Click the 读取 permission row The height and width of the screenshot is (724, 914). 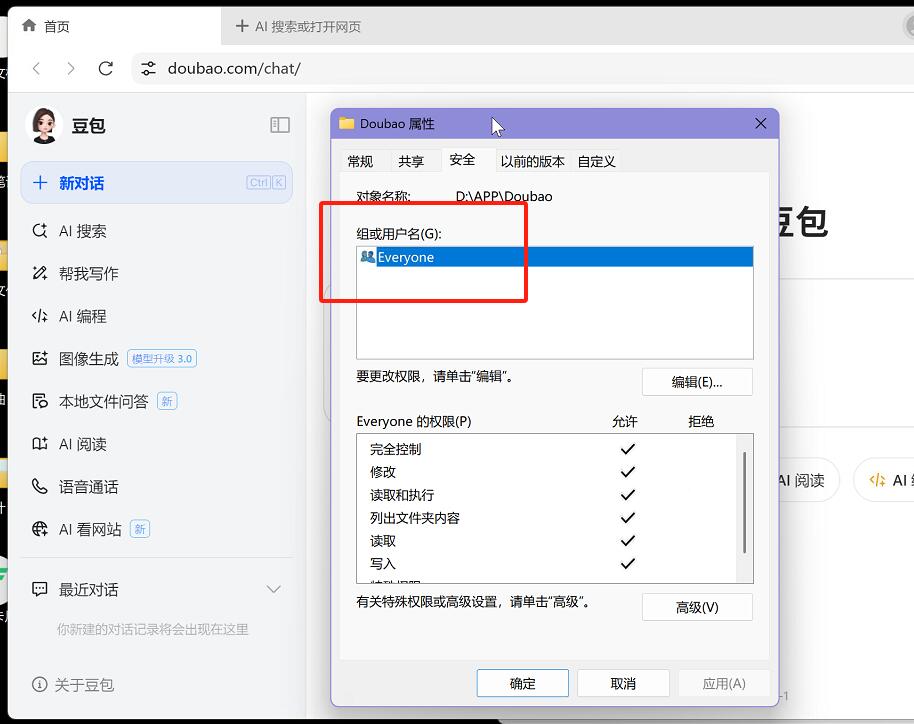546,542
